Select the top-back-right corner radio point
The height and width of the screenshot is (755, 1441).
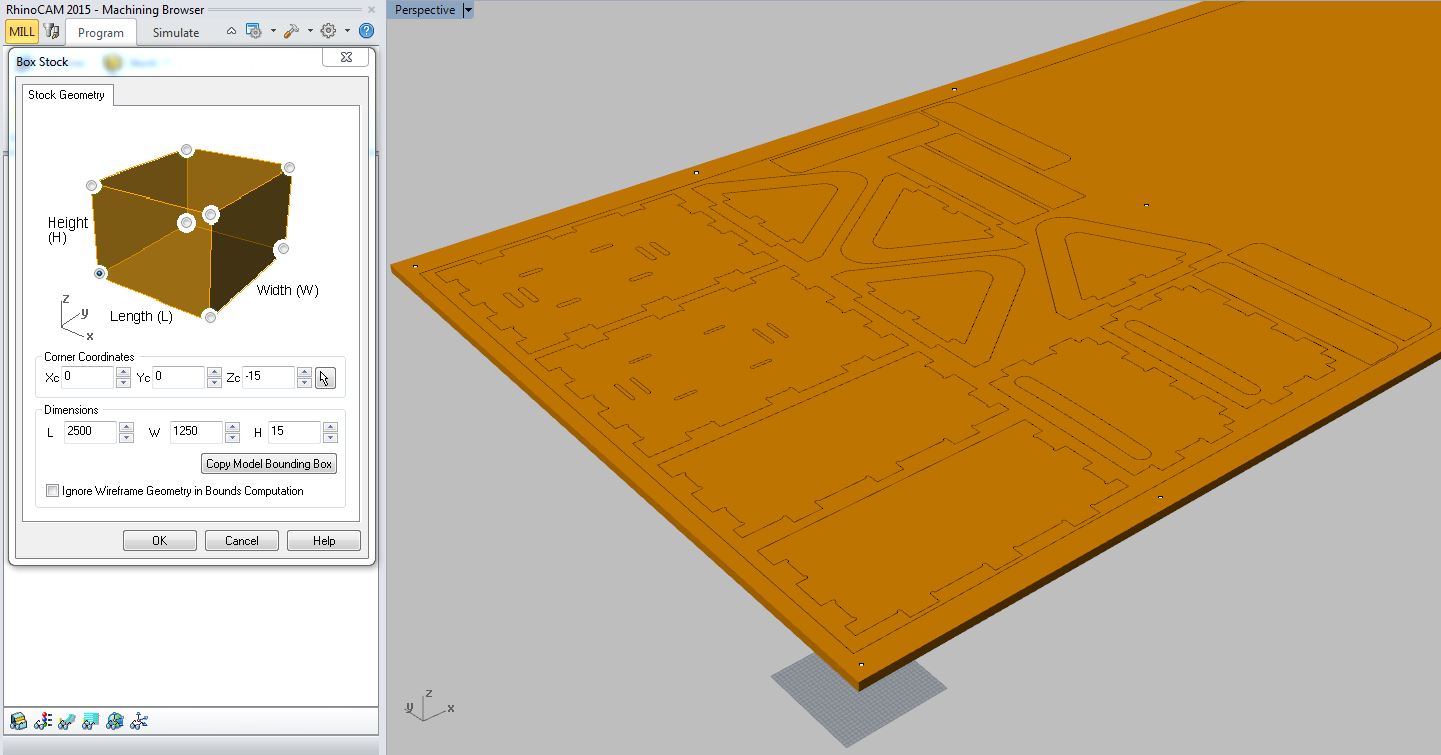(289, 167)
